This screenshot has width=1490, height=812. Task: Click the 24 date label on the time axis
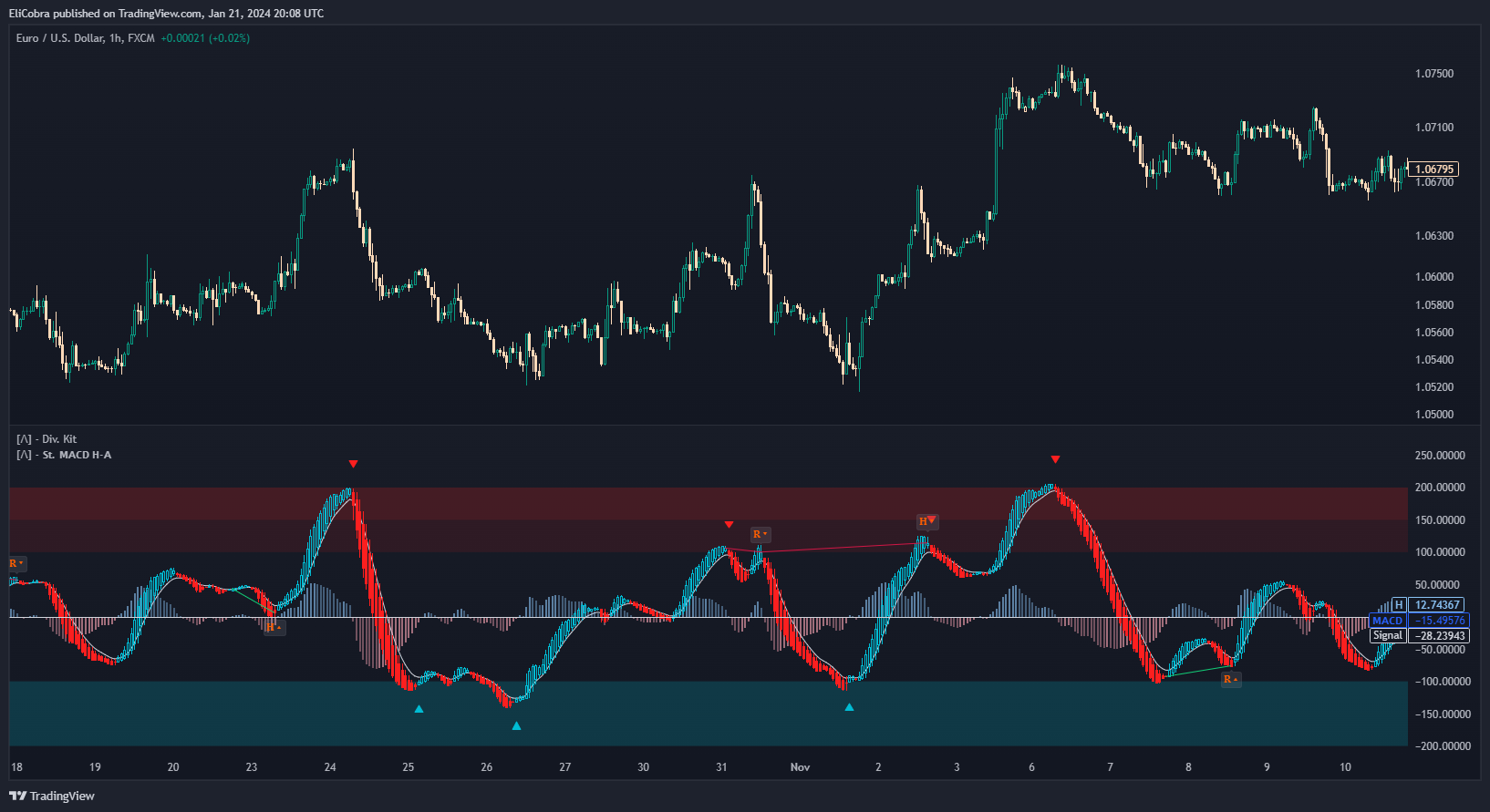coord(330,767)
